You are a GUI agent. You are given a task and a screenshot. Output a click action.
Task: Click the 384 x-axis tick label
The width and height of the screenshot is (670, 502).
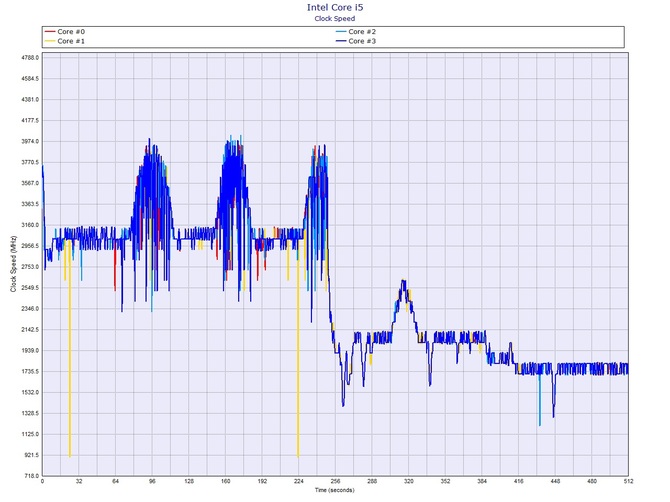[482, 481]
